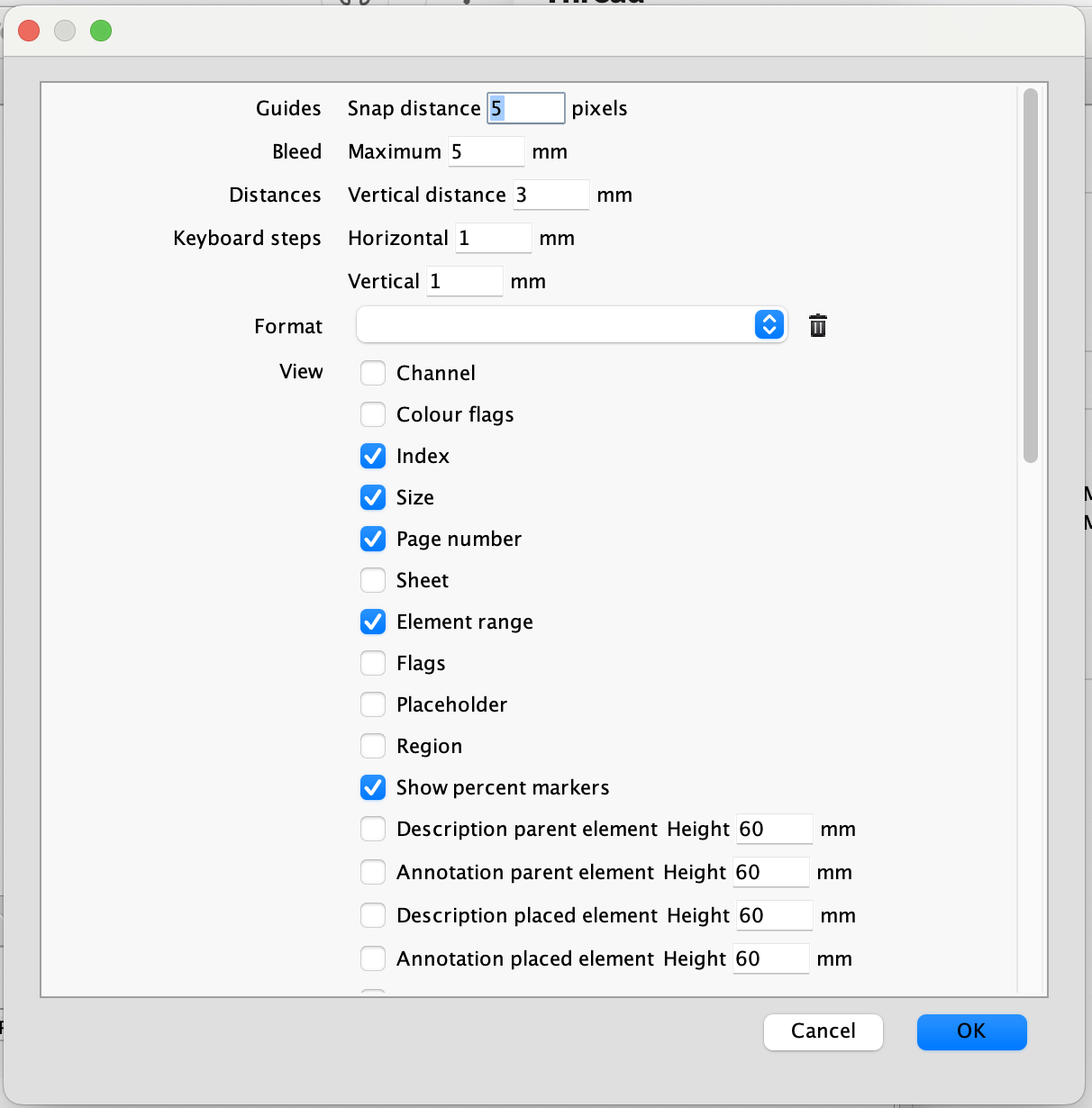Disable the Size checkbox
The height and width of the screenshot is (1108, 1092).
(373, 497)
